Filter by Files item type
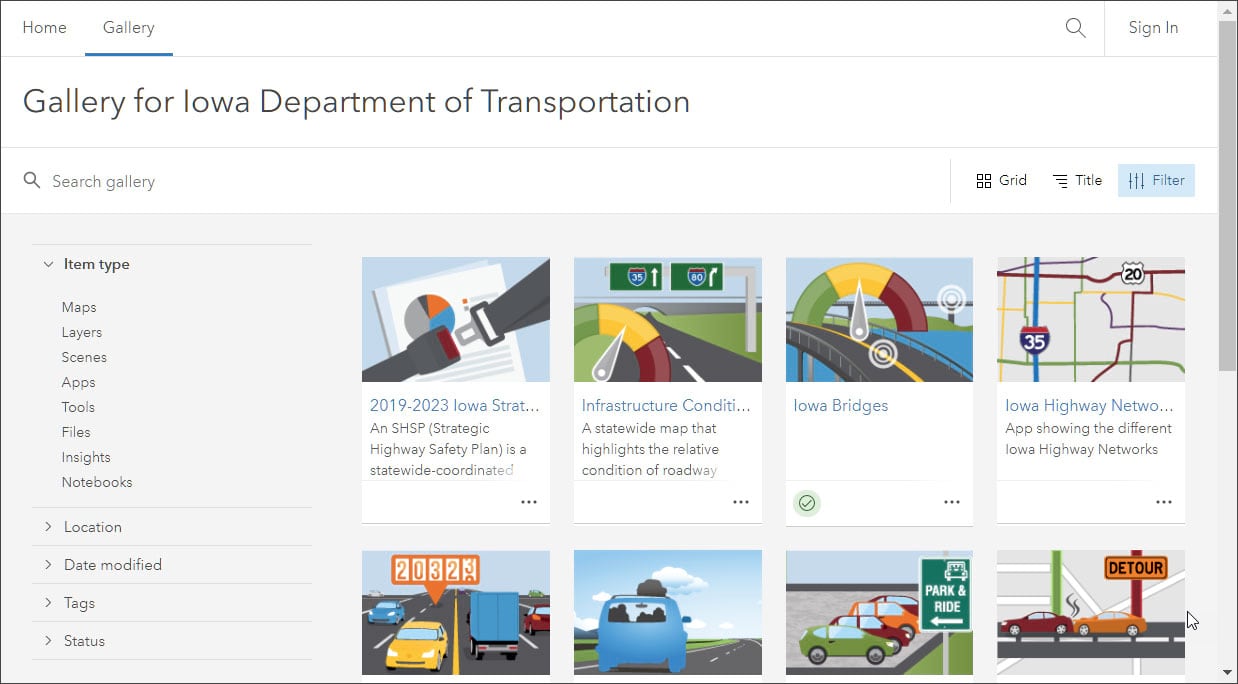This screenshot has width=1238, height=684. point(76,432)
